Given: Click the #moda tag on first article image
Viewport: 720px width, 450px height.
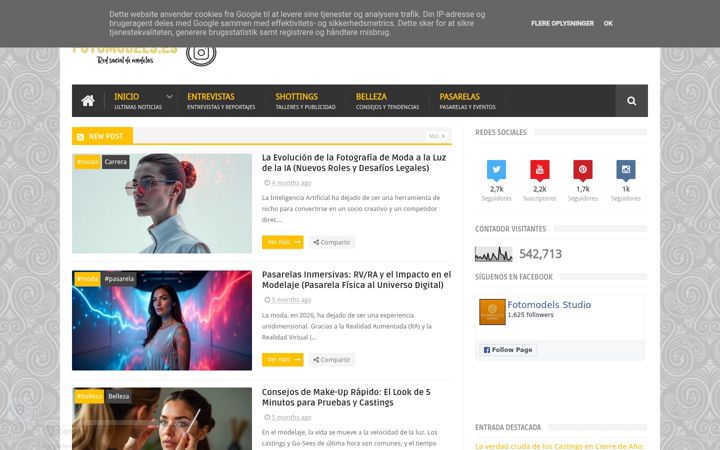Looking at the screenshot, I should [87, 162].
